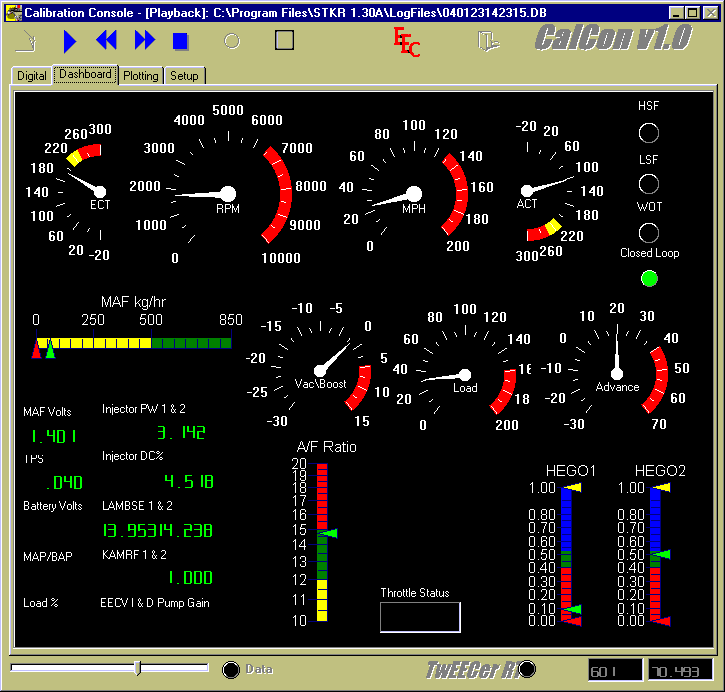Click the red triangle on MAF bar
The height and width of the screenshot is (692, 725).
tap(36, 349)
